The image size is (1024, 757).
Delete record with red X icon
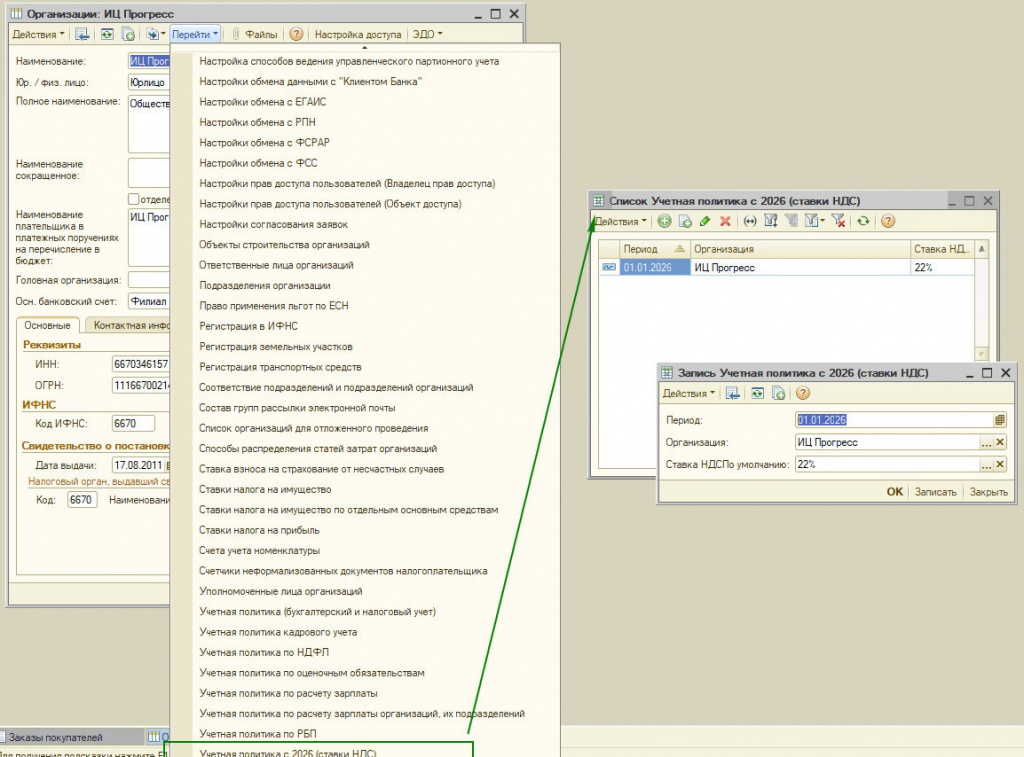[725, 221]
